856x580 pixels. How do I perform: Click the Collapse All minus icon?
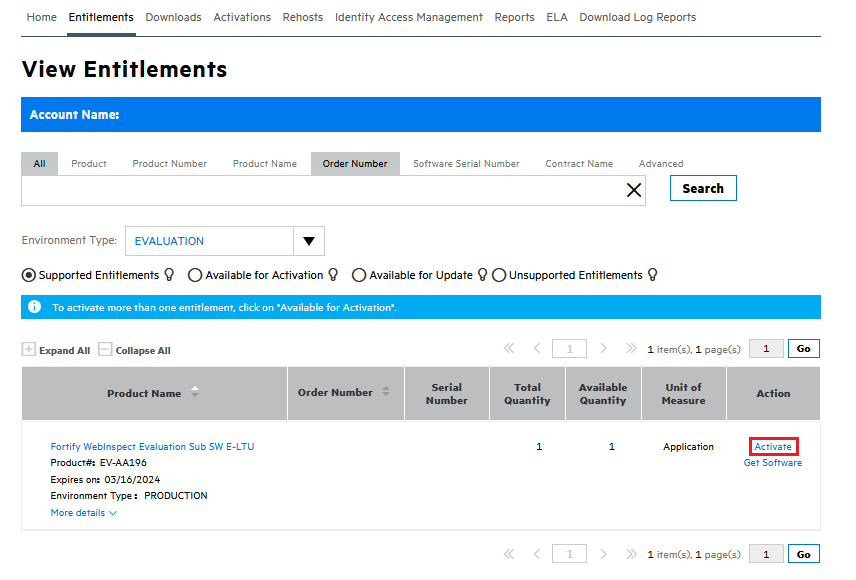pos(105,350)
